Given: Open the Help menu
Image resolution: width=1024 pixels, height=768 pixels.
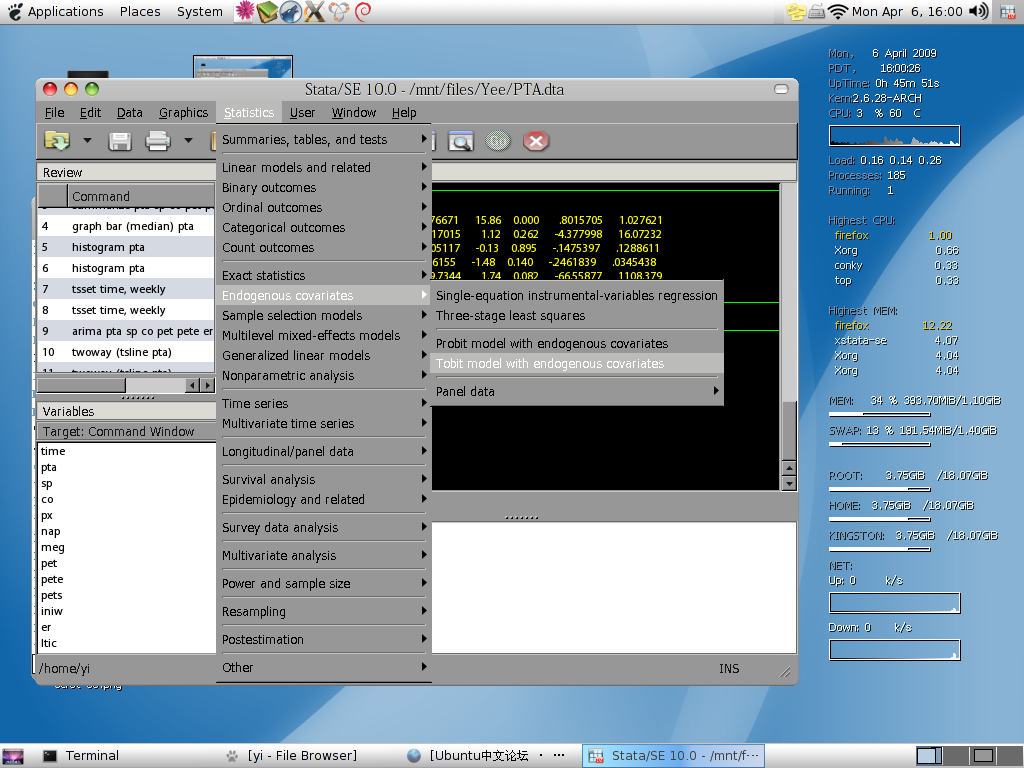Looking at the screenshot, I should pyautogui.click(x=404, y=112).
